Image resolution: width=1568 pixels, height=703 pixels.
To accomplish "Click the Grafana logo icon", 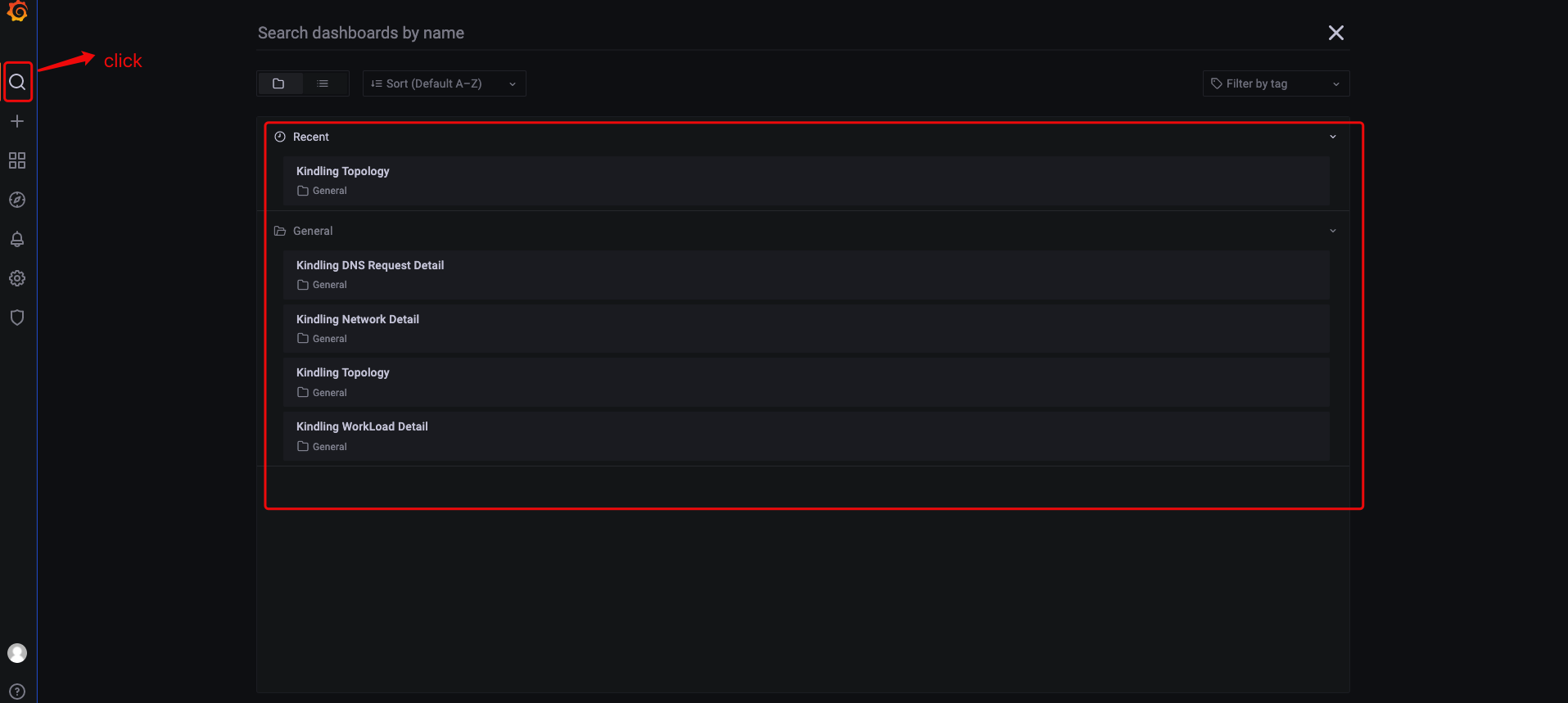I will [x=17, y=11].
